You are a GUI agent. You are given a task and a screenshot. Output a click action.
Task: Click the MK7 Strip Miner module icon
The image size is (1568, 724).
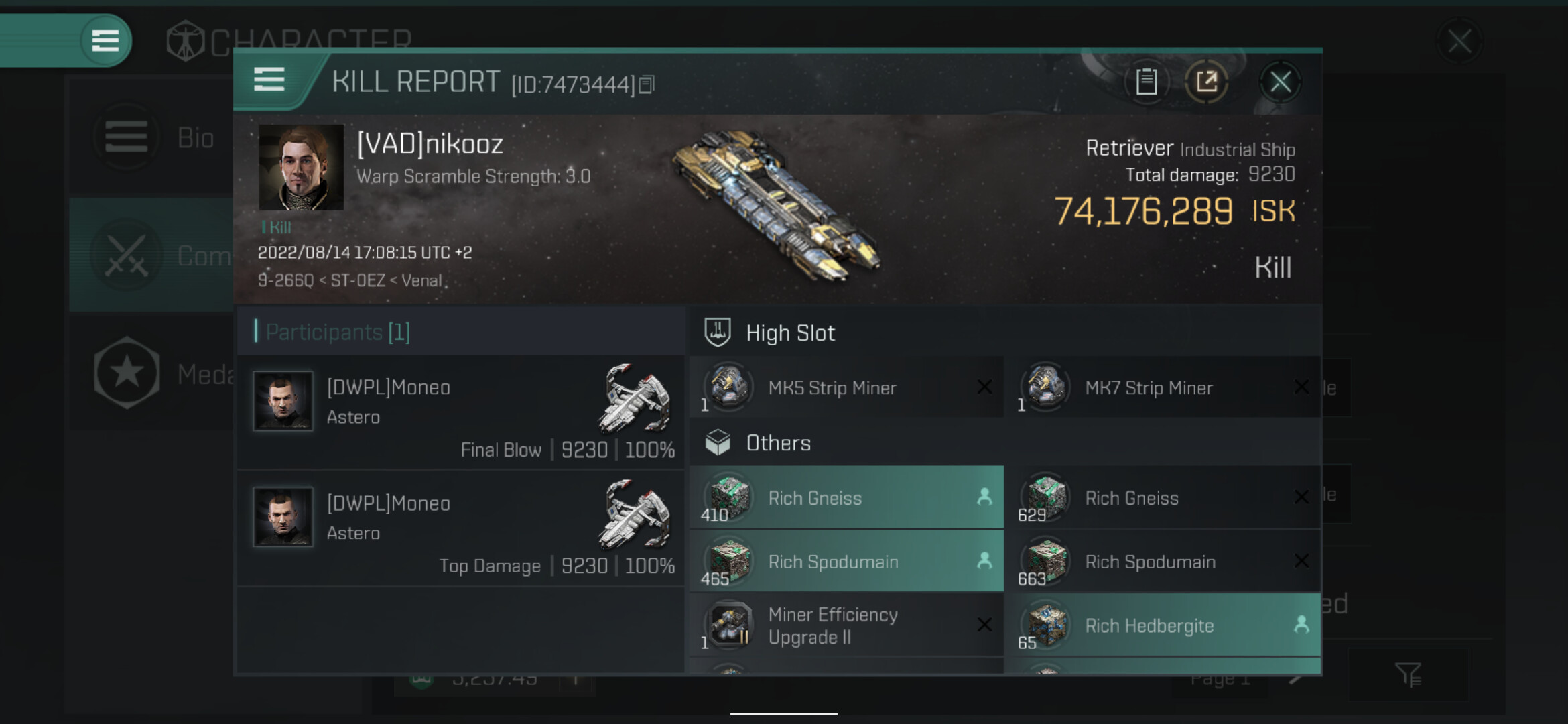(1045, 387)
